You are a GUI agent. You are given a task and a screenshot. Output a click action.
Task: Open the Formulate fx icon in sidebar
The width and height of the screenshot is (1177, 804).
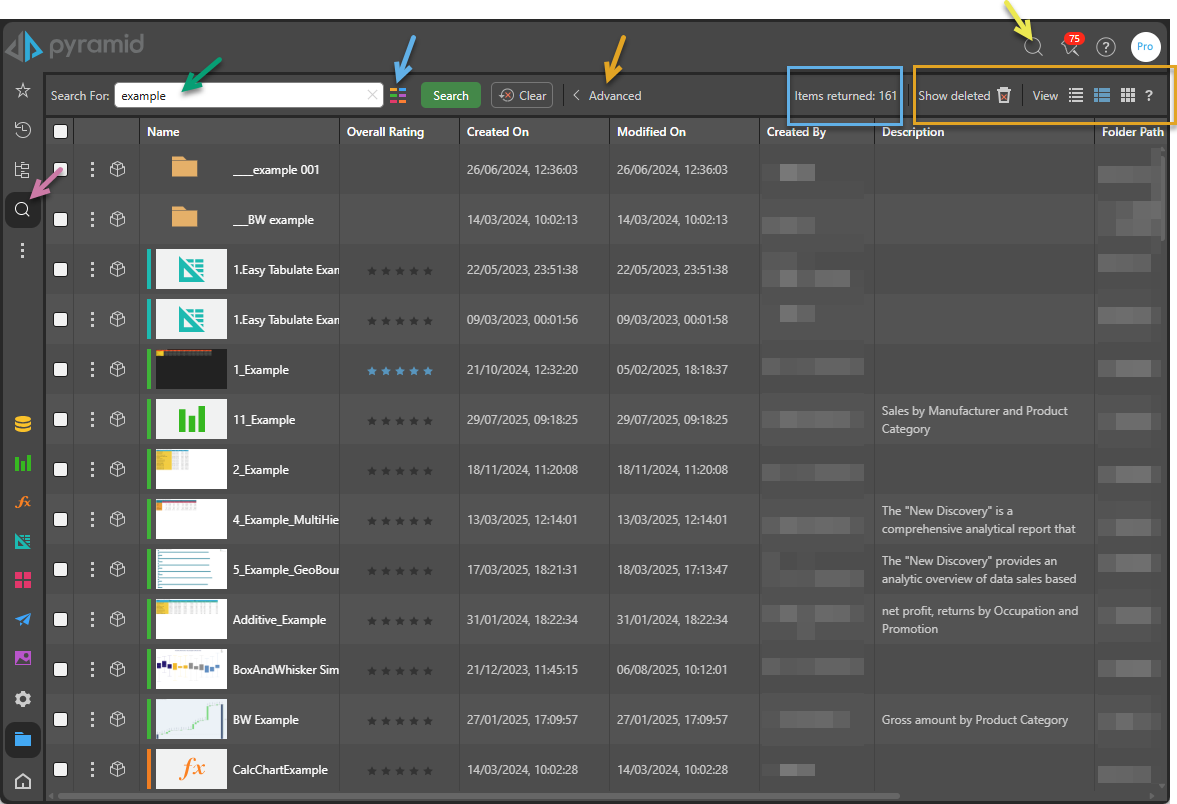pyautogui.click(x=22, y=502)
